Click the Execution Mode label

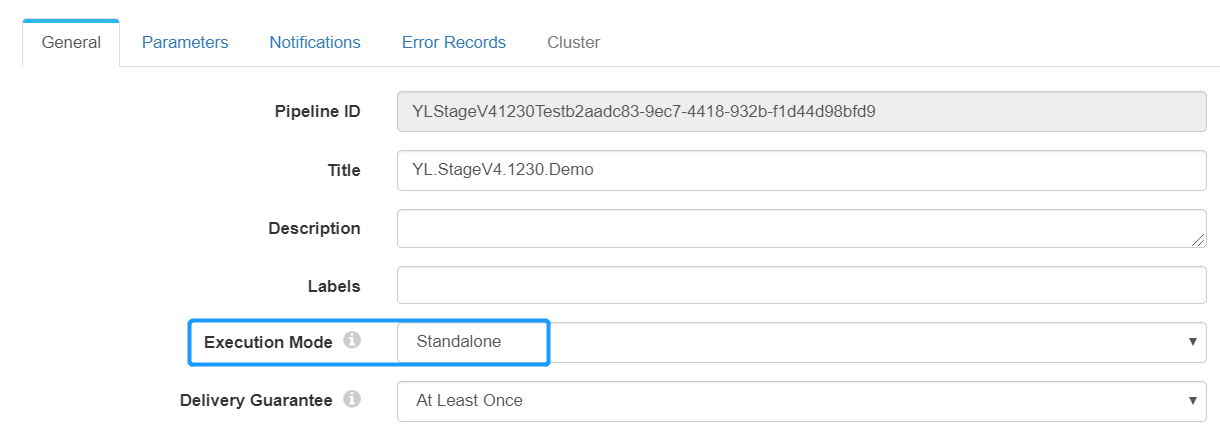(x=268, y=342)
